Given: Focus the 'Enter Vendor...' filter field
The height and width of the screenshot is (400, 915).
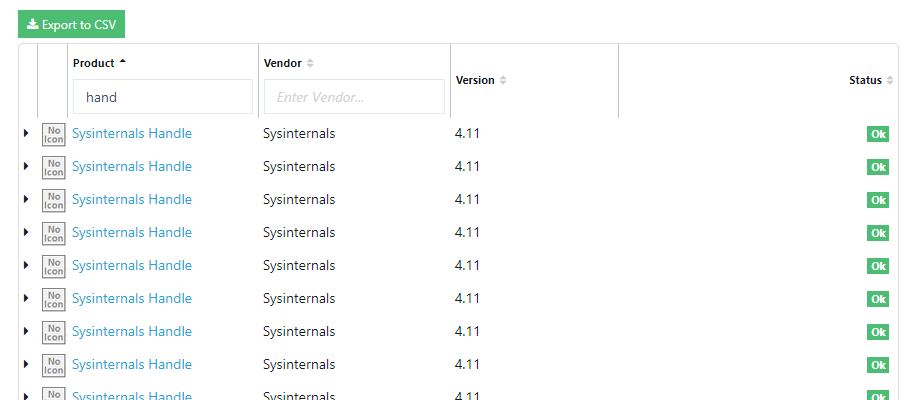Looking at the screenshot, I should [354, 97].
